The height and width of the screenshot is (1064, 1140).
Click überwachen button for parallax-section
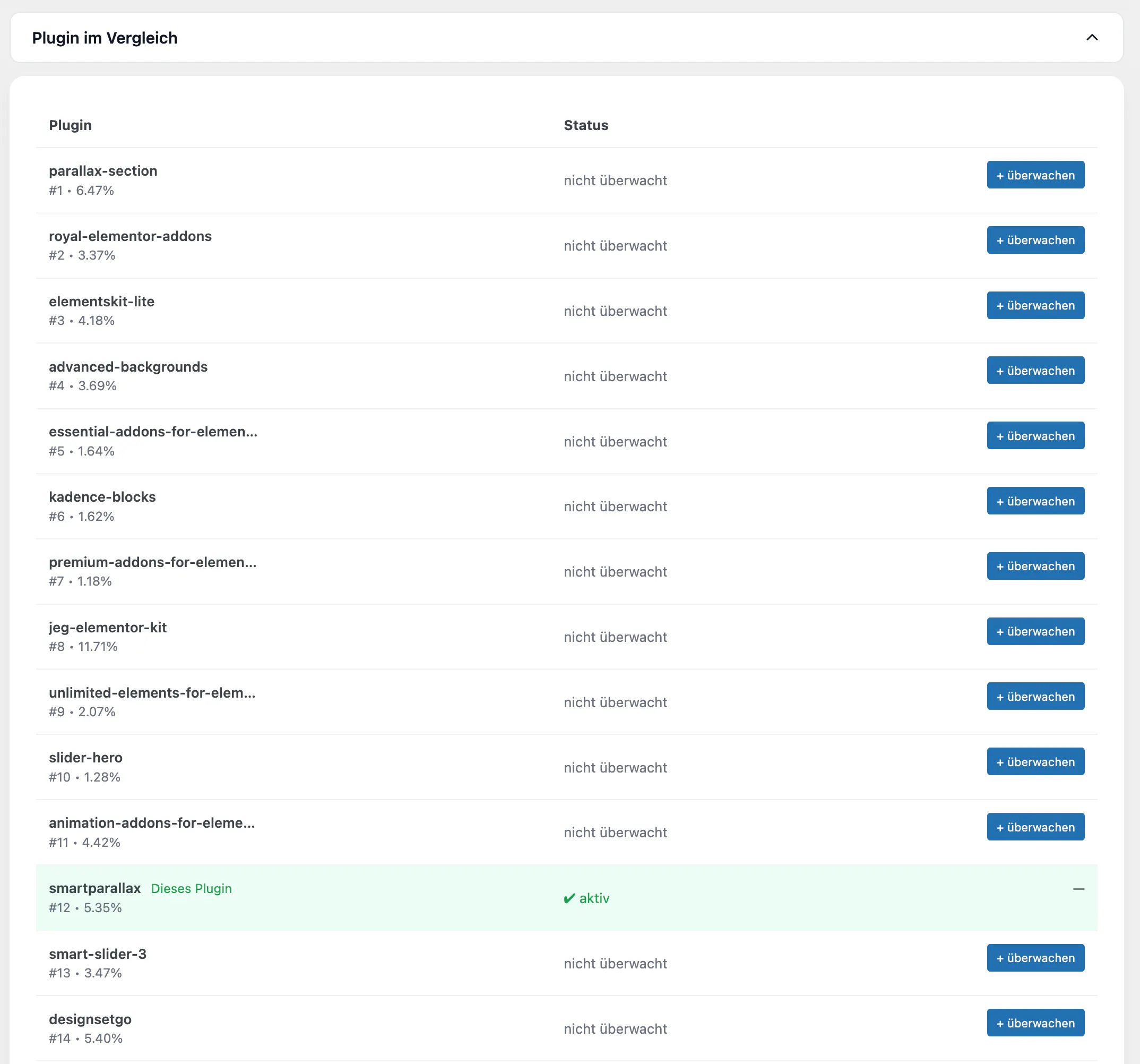click(1035, 175)
